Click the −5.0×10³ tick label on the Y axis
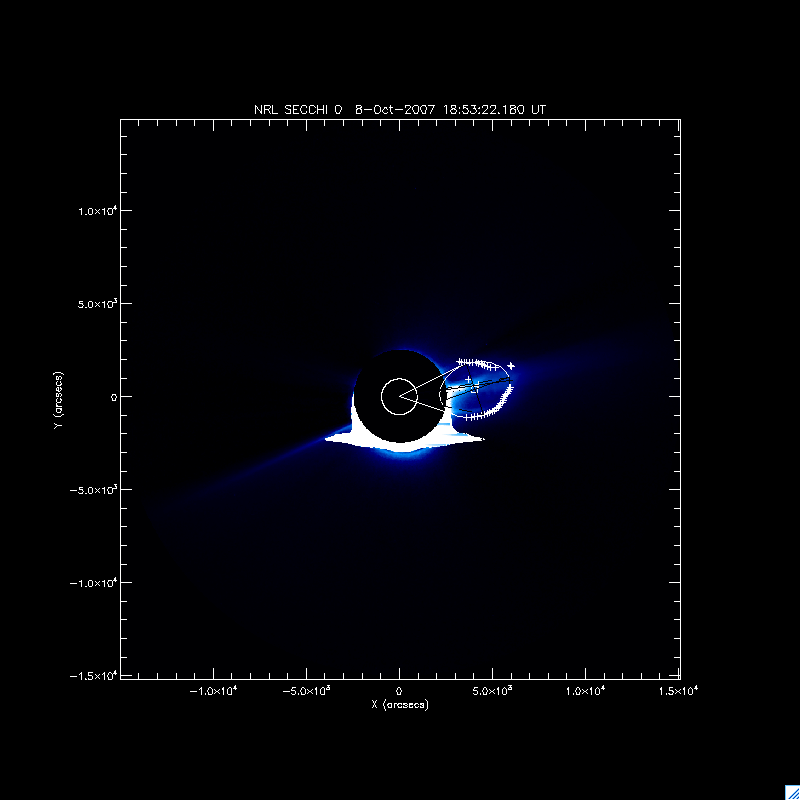This screenshot has height=800, width=800. 97,490
